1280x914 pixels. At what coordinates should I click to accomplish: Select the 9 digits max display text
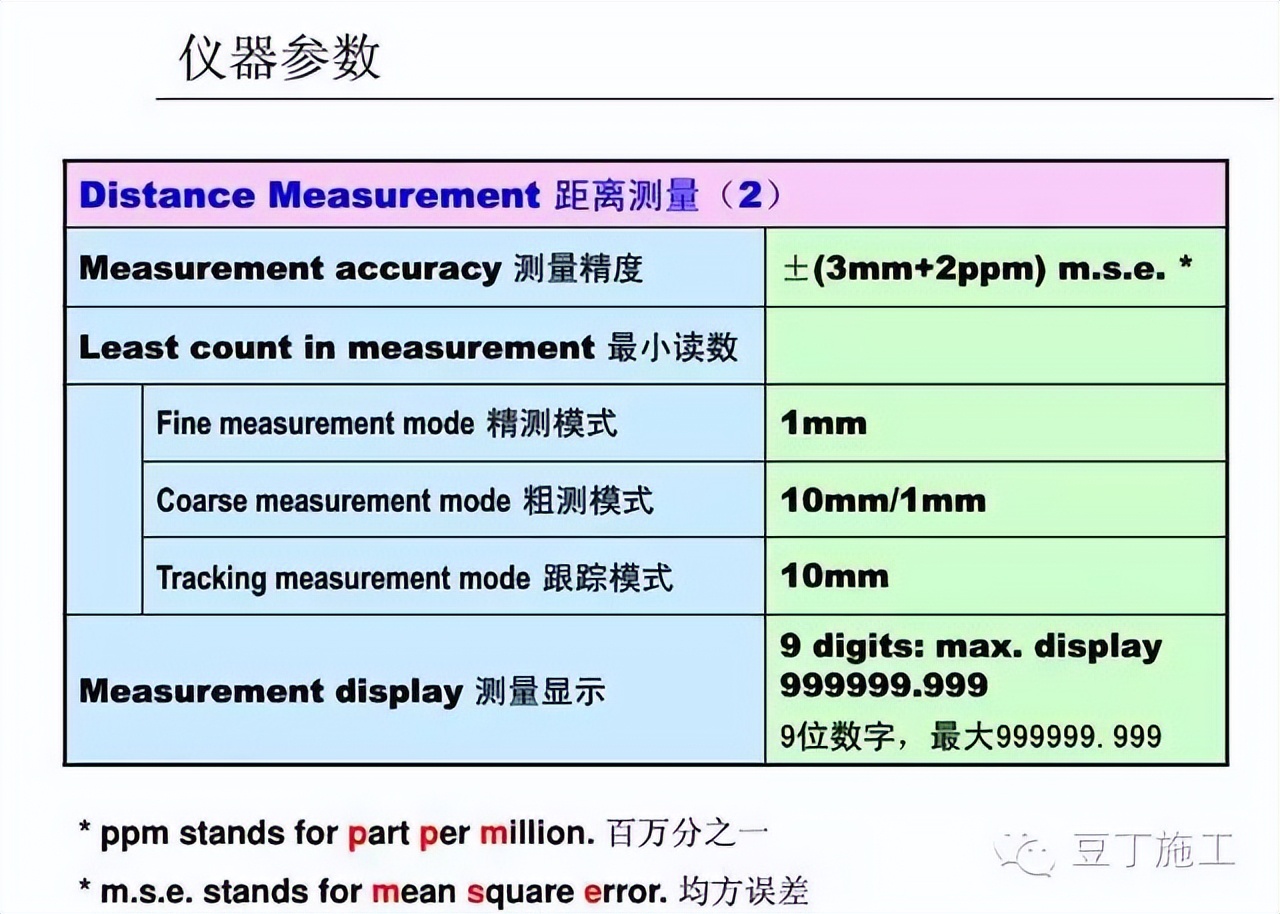970,665
